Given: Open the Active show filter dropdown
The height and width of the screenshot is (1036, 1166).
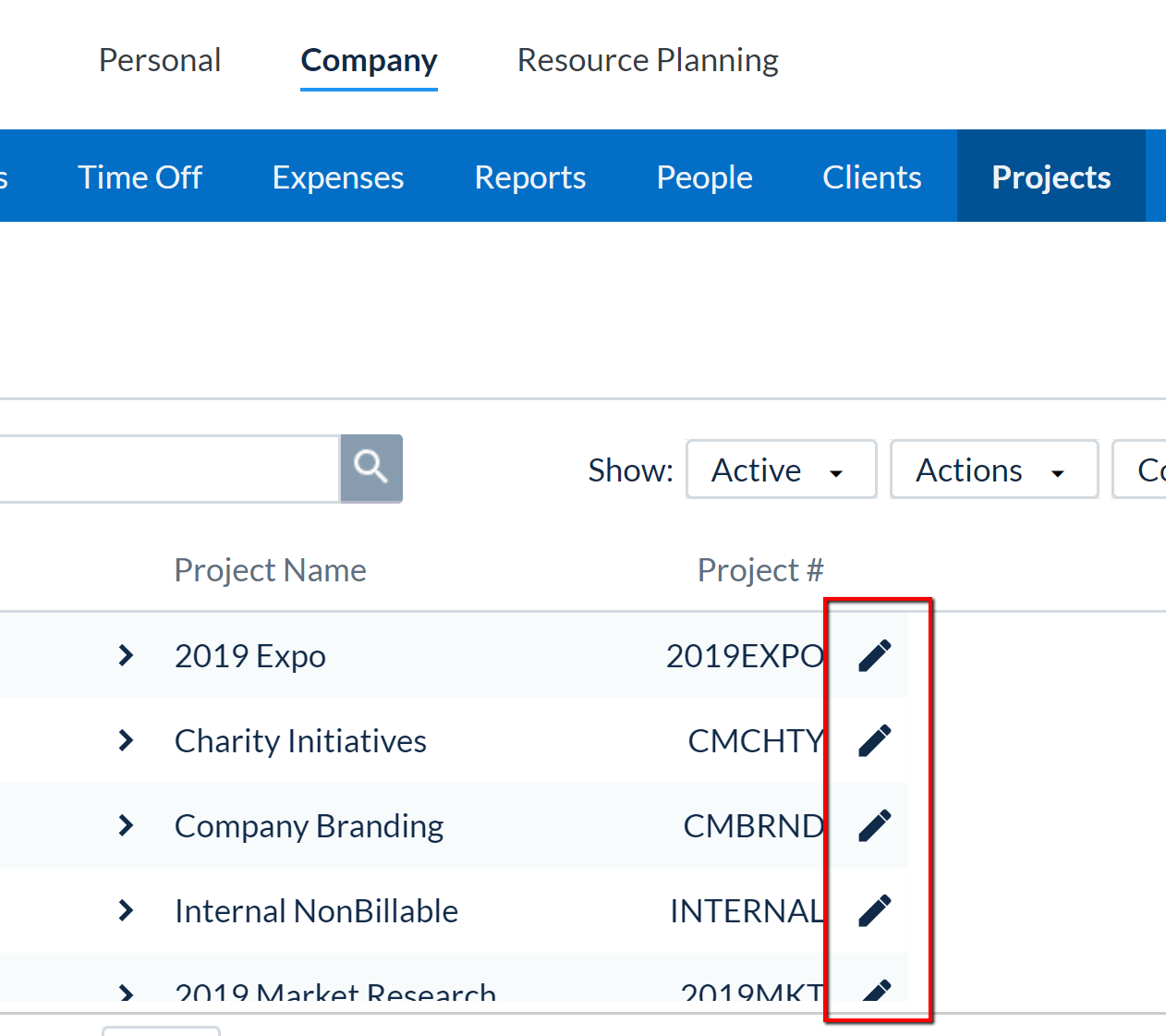Looking at the screenshot, I should 781,469.
